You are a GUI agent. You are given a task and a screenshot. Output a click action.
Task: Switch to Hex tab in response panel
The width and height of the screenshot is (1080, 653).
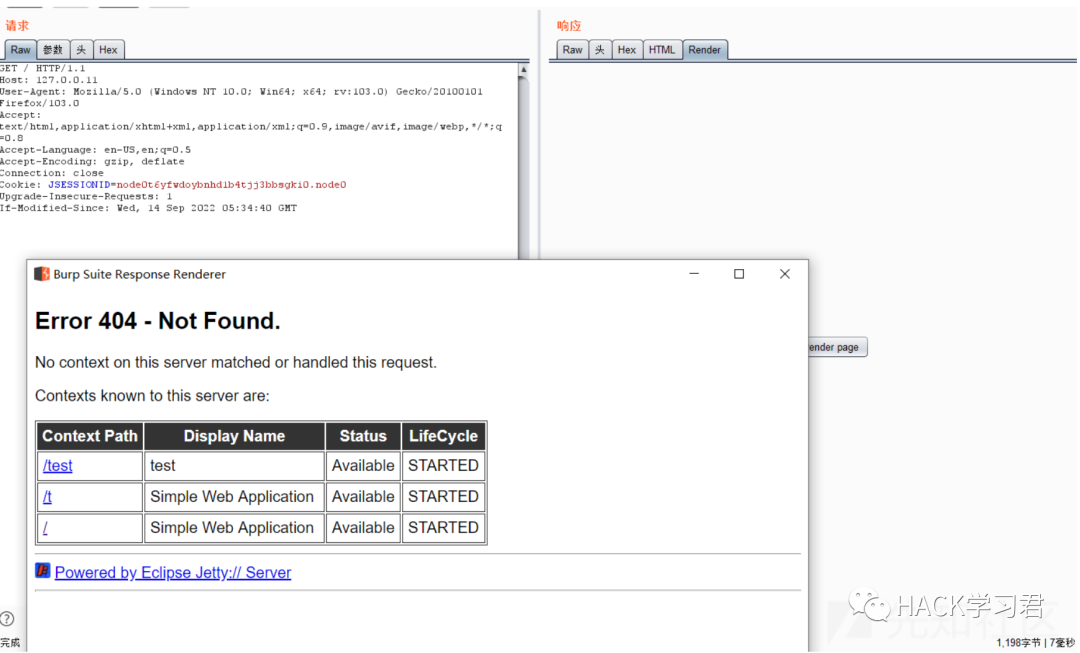pos(627,50)
